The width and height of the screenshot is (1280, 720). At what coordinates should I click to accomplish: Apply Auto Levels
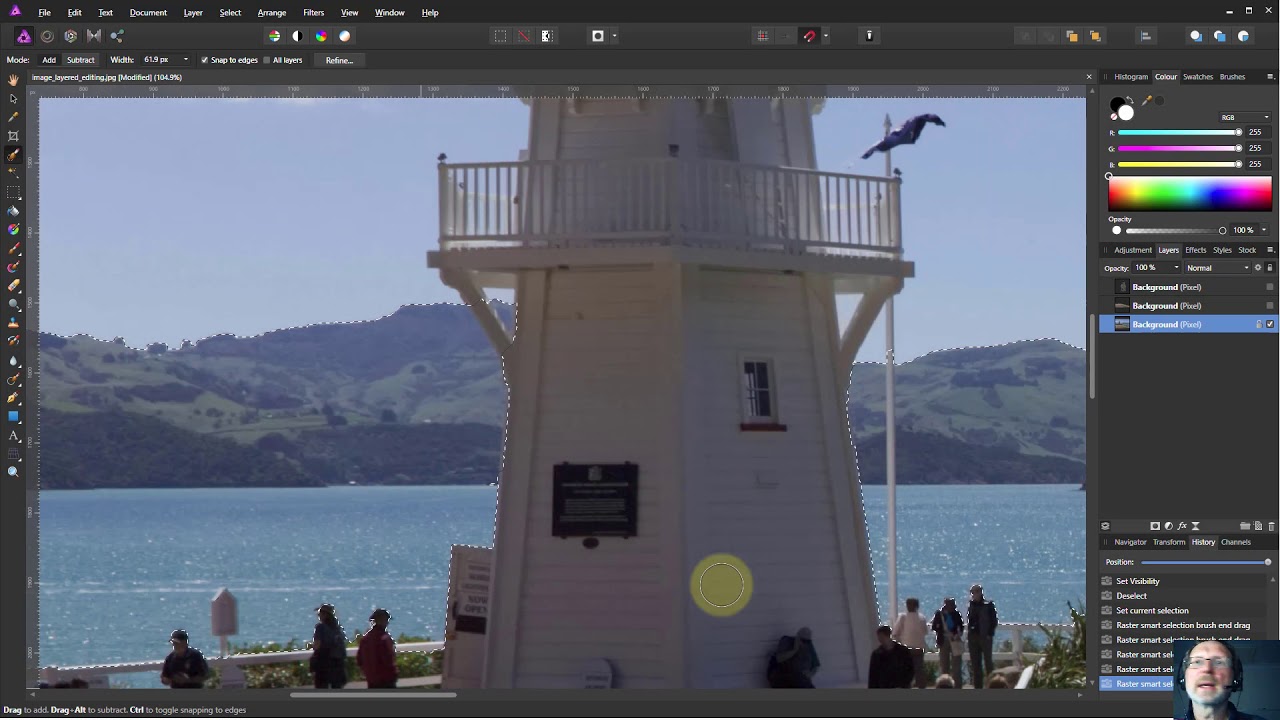click(274, 36)
